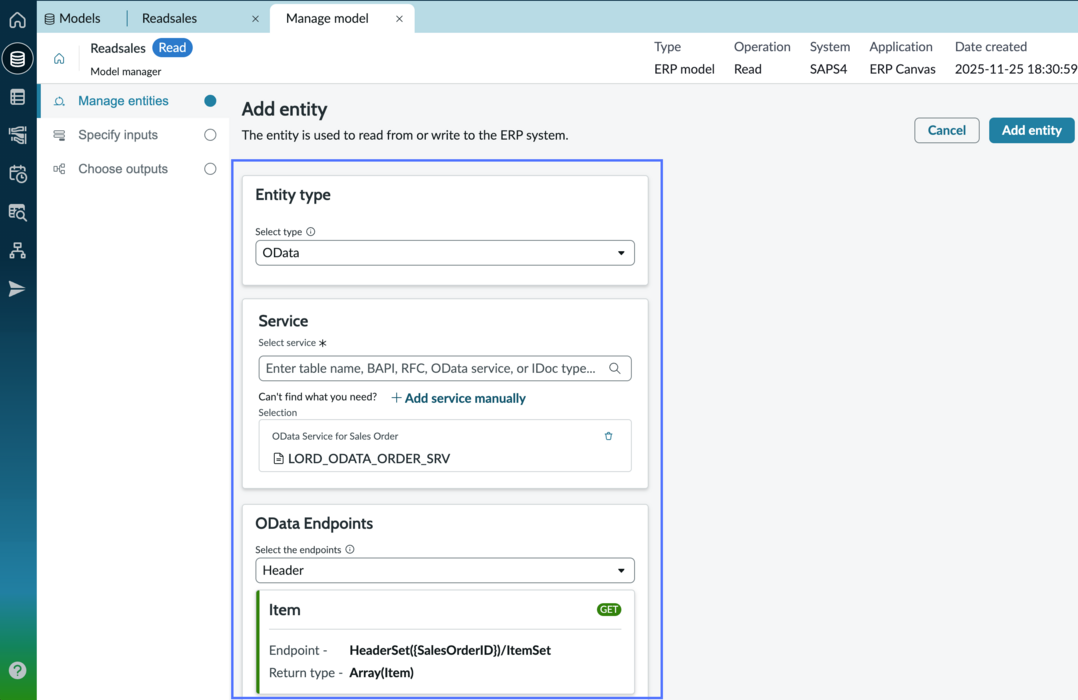Open the endpoints Header dropdown
Viewport: 1078px width, 700px height.
click(445, 571)
